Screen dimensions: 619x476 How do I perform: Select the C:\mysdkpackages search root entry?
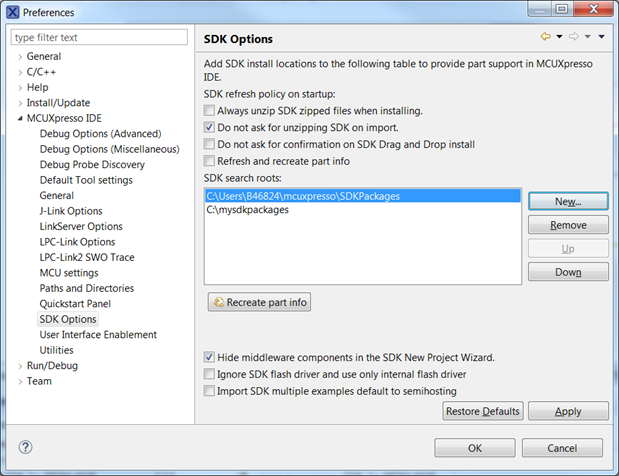click(x=247, y=210)
